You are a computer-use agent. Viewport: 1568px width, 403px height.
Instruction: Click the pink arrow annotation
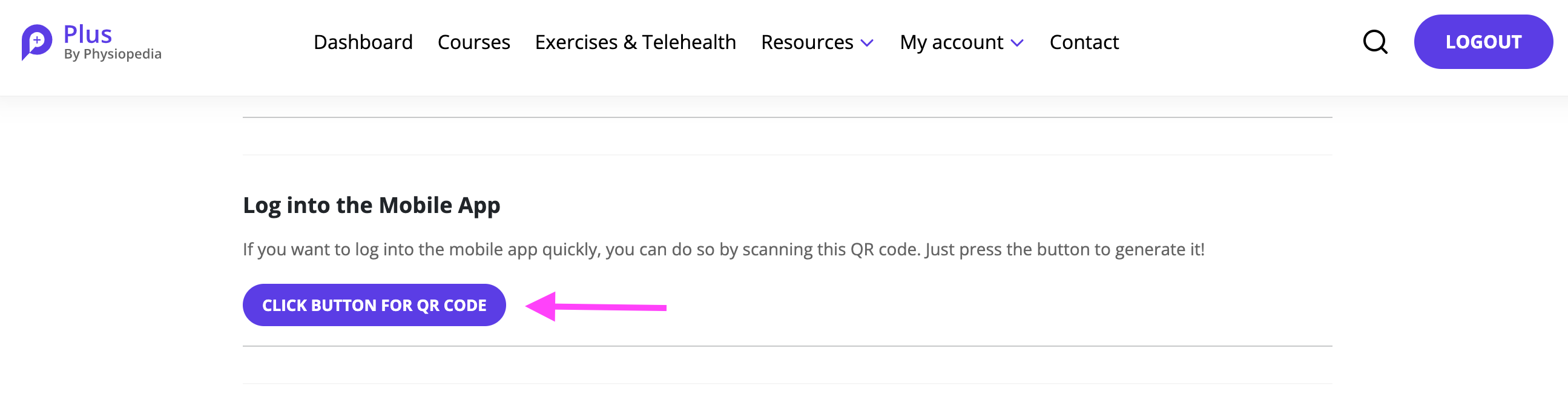point(596,307)
